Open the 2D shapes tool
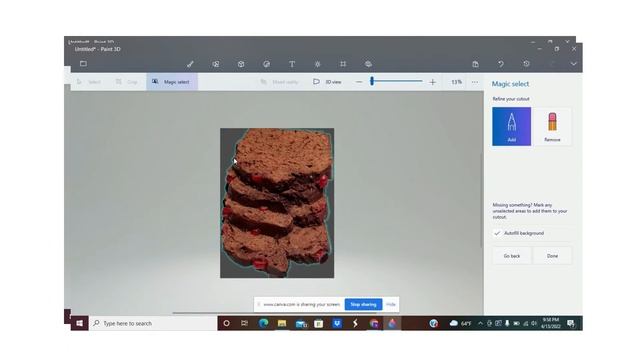 [x=216, y=64]
